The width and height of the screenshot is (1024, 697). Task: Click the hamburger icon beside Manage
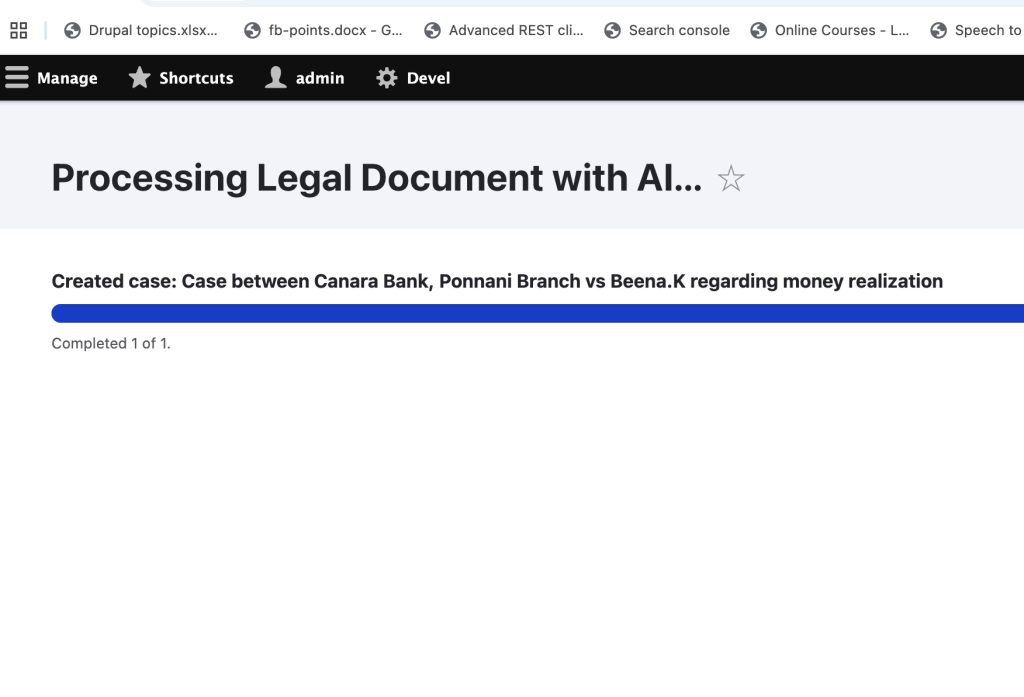coord(17,78)
